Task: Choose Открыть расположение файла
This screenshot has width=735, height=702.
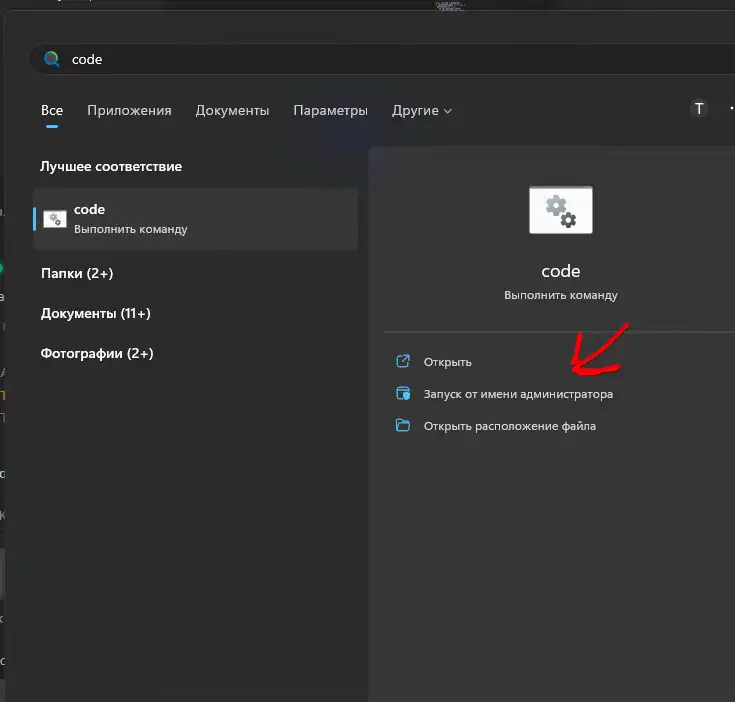Action: [x=510, y=426]
